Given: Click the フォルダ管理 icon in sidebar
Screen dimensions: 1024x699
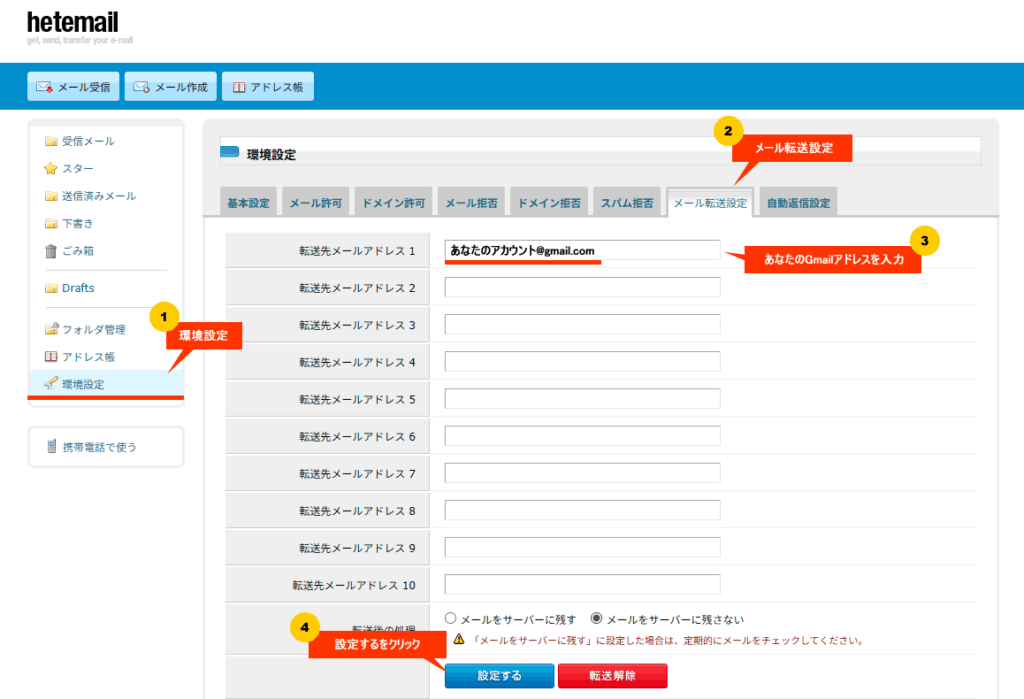Looking at the screenshot, I should [51, 329].
